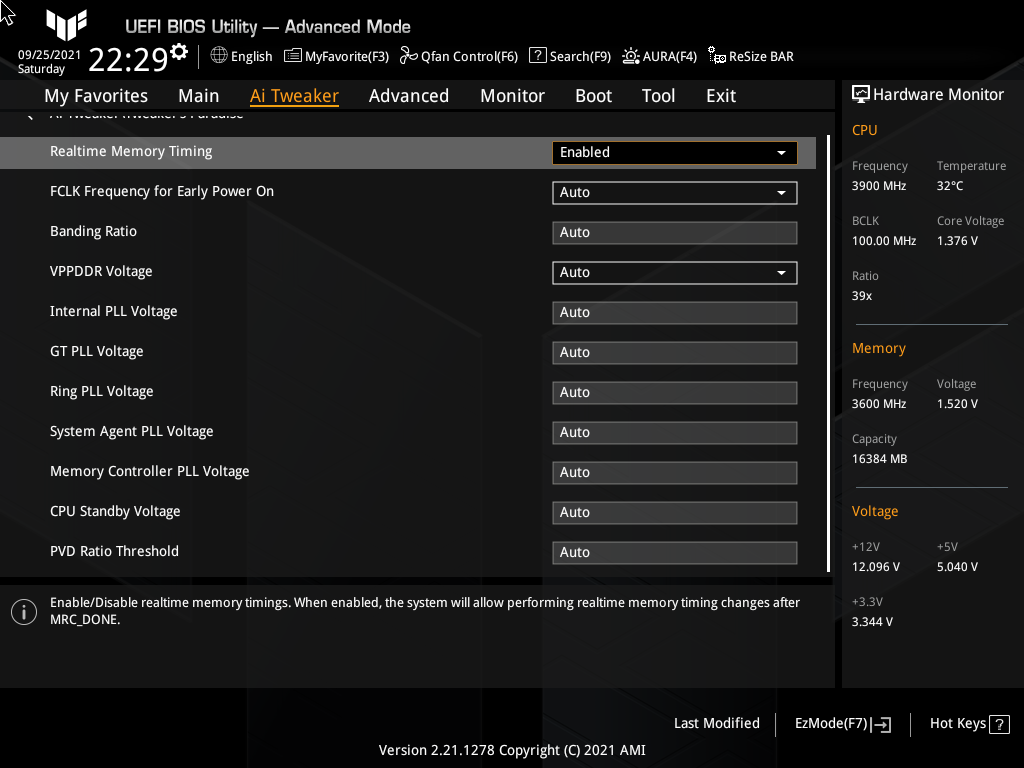Image resolution: width=1024 pixels, height=768 pixels.
Task: Click the info icon in help panel
Action: click(24, 612)
